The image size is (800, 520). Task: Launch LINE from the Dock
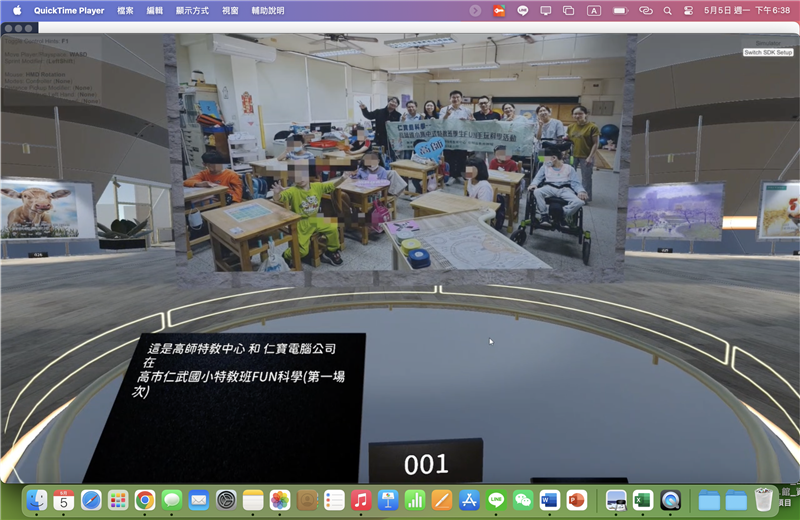point(496,500)
